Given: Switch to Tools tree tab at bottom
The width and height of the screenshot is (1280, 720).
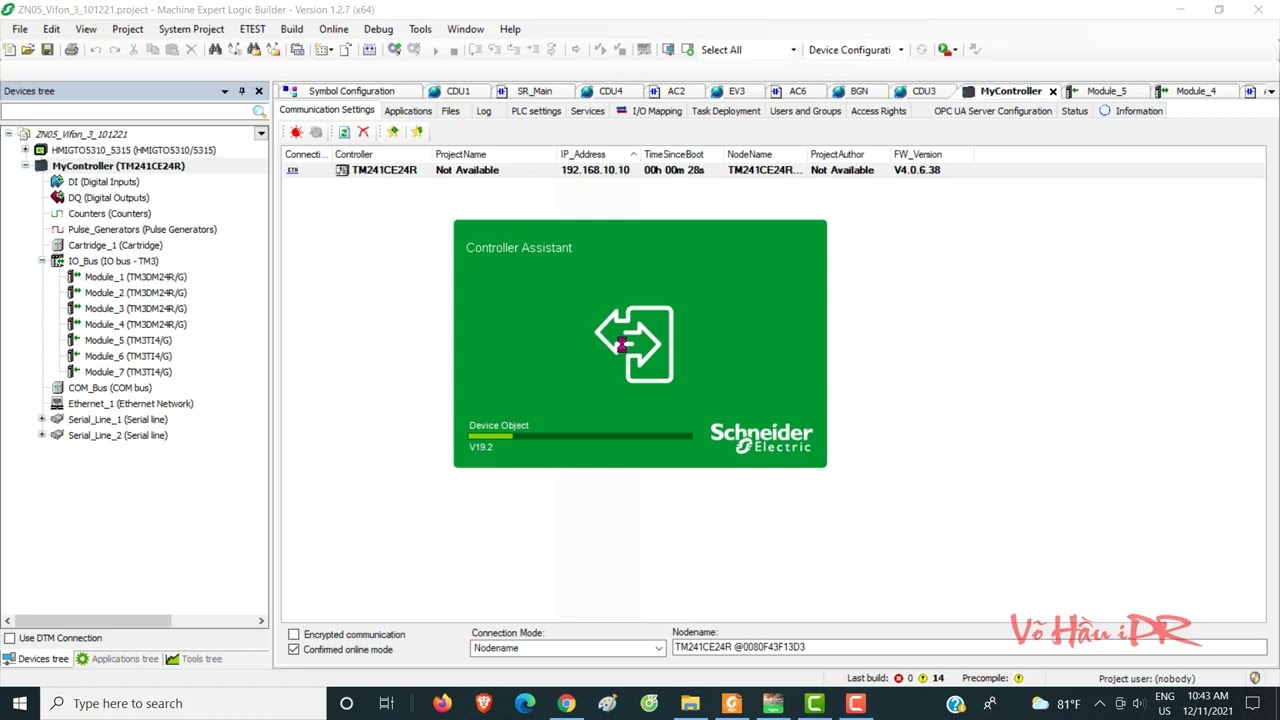Looking at the screenshot, I should (194, 659).
